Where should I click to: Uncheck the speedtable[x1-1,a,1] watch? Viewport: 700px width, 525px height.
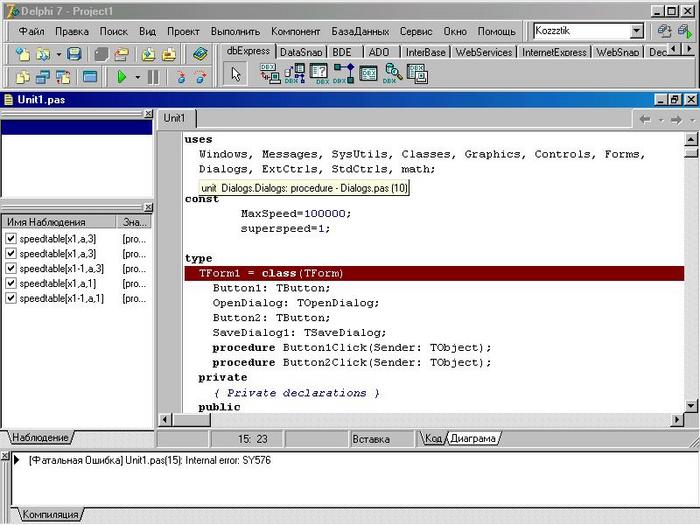point(11,298)
